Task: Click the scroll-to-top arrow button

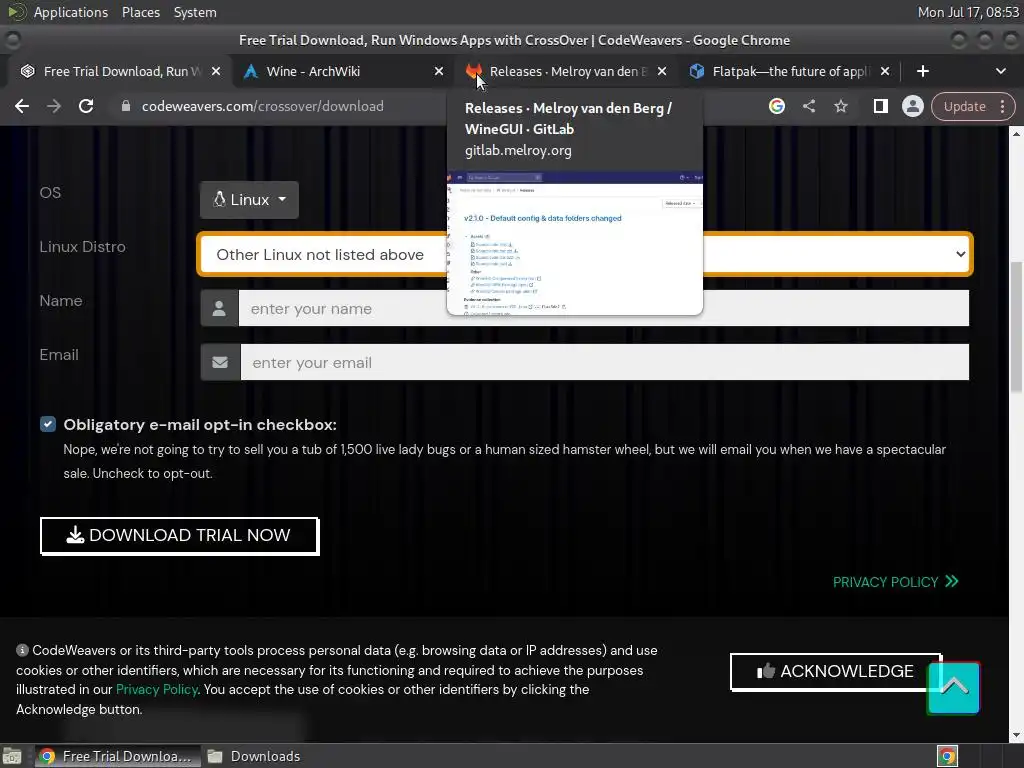Action: 953,688
